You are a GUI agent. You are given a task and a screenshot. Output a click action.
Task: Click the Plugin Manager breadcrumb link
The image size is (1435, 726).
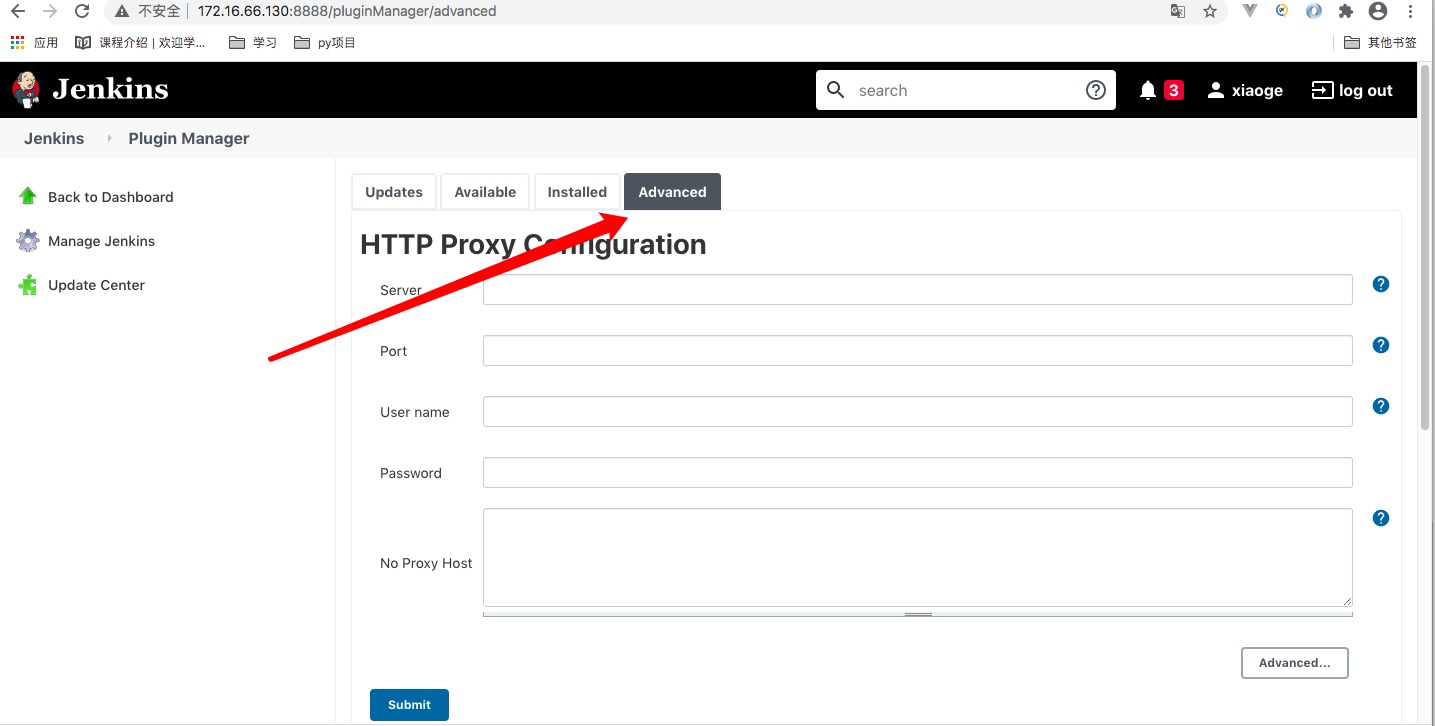189,138
